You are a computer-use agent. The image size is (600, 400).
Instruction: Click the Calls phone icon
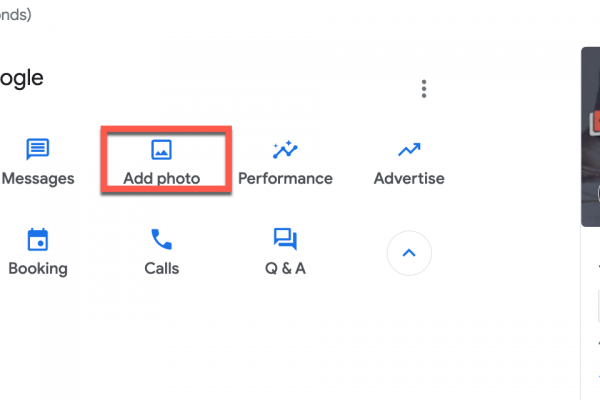[161, 239]
